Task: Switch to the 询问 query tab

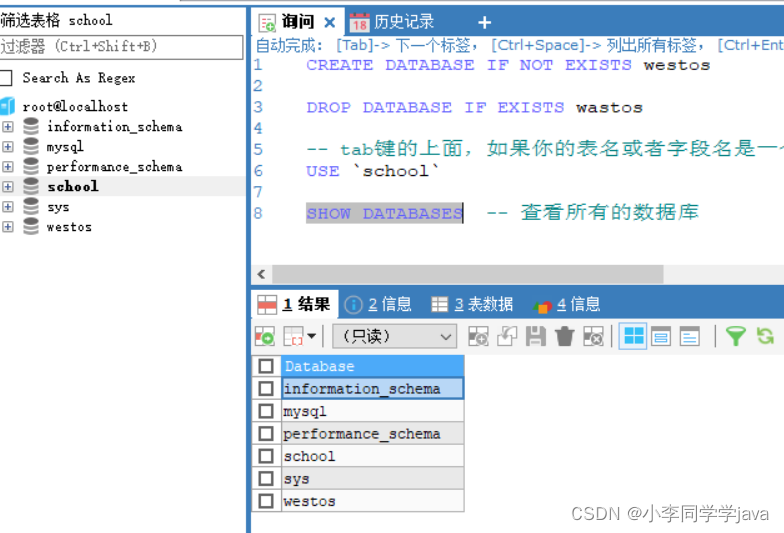Action: (x=298, y=22)
